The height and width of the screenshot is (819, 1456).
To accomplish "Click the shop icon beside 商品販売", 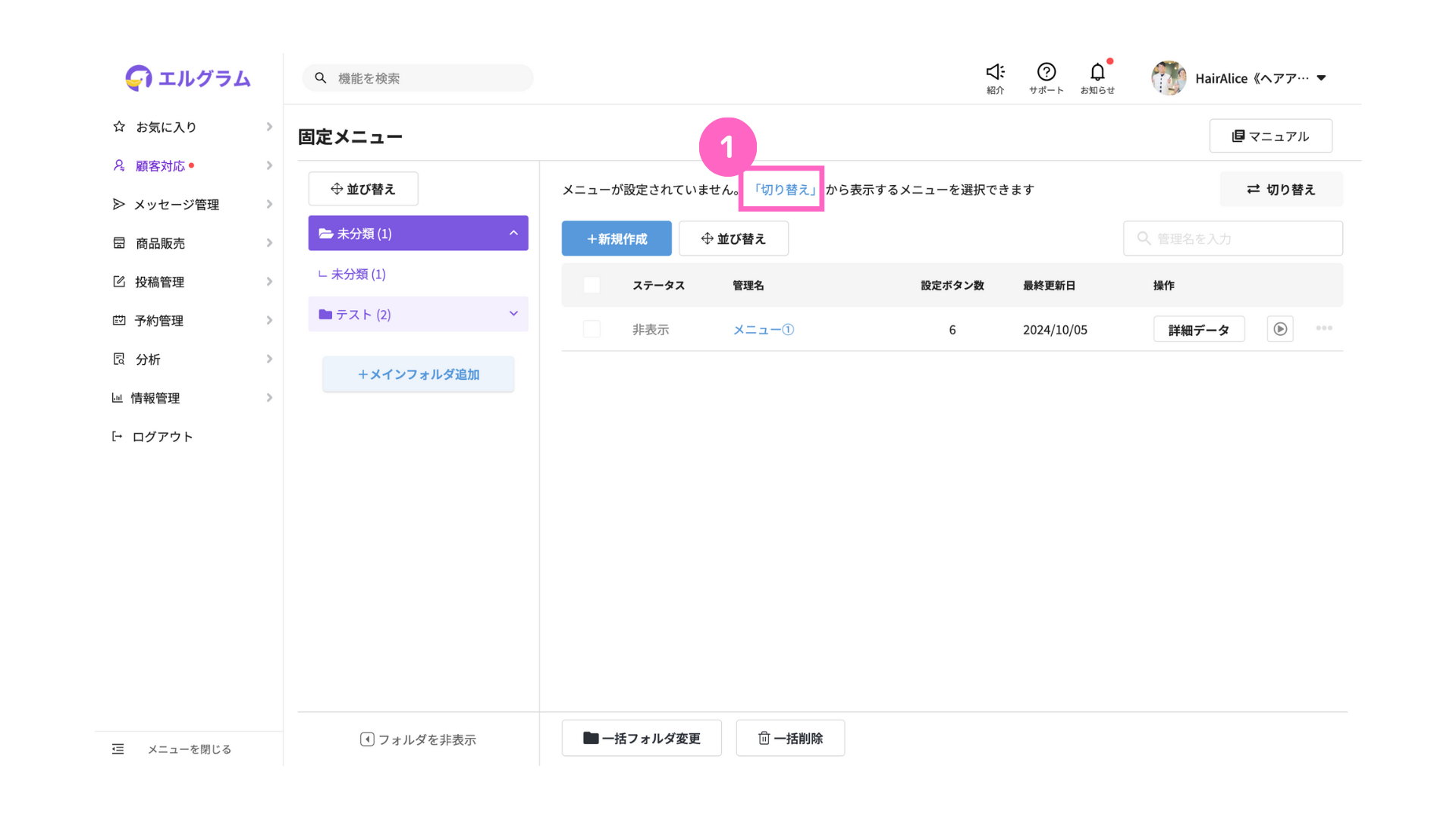I will click(x=119, y=243).
